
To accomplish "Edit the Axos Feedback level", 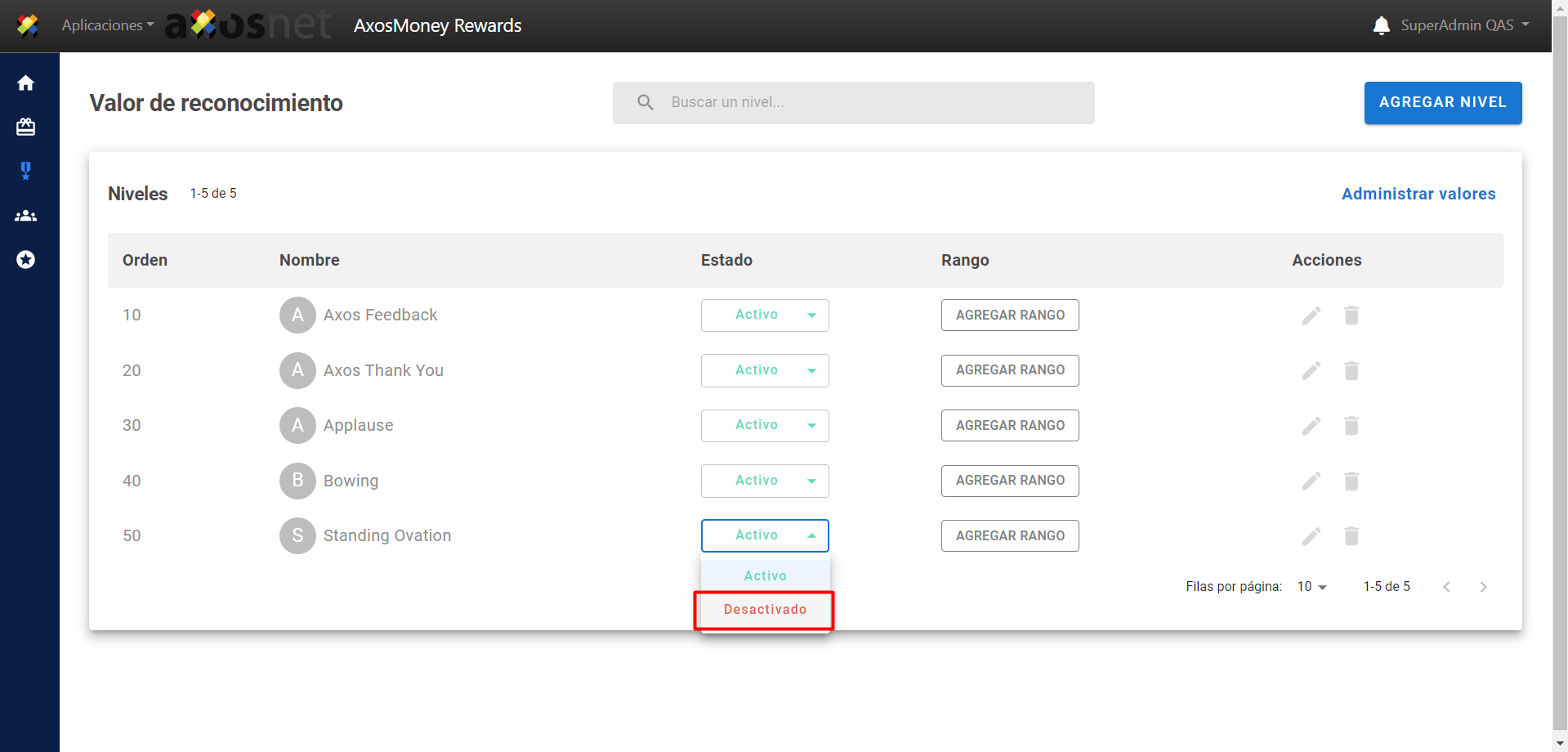I will [x=1311, y=316].
